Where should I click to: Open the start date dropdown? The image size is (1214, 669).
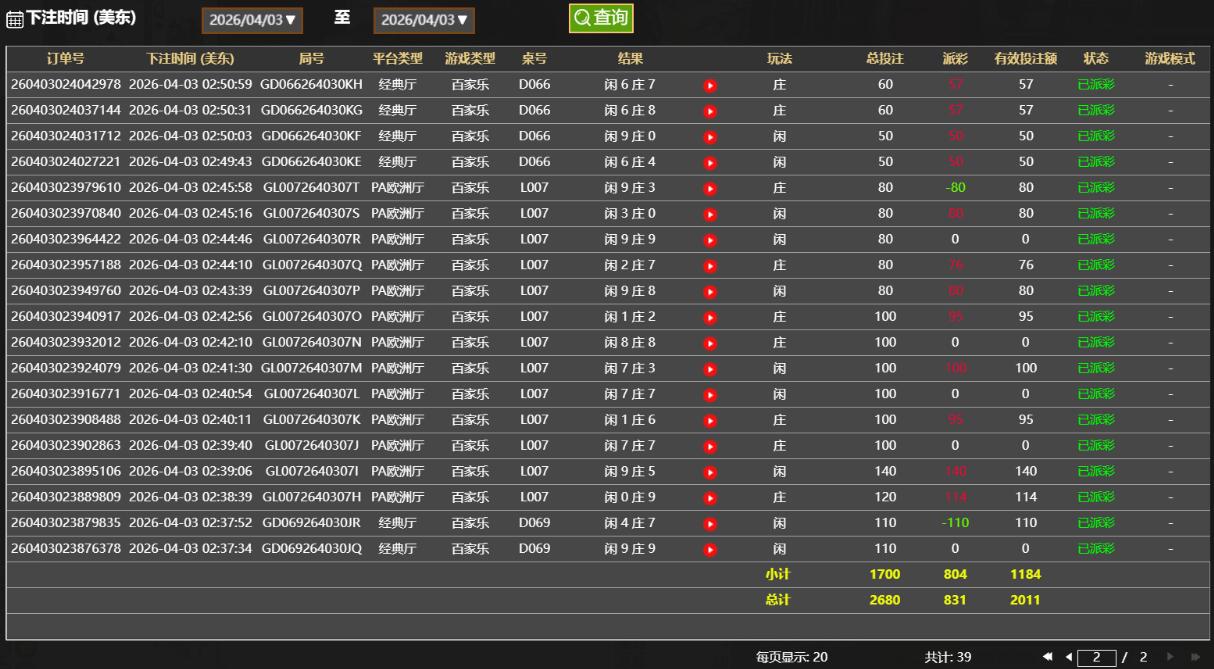tap(252, 20)
